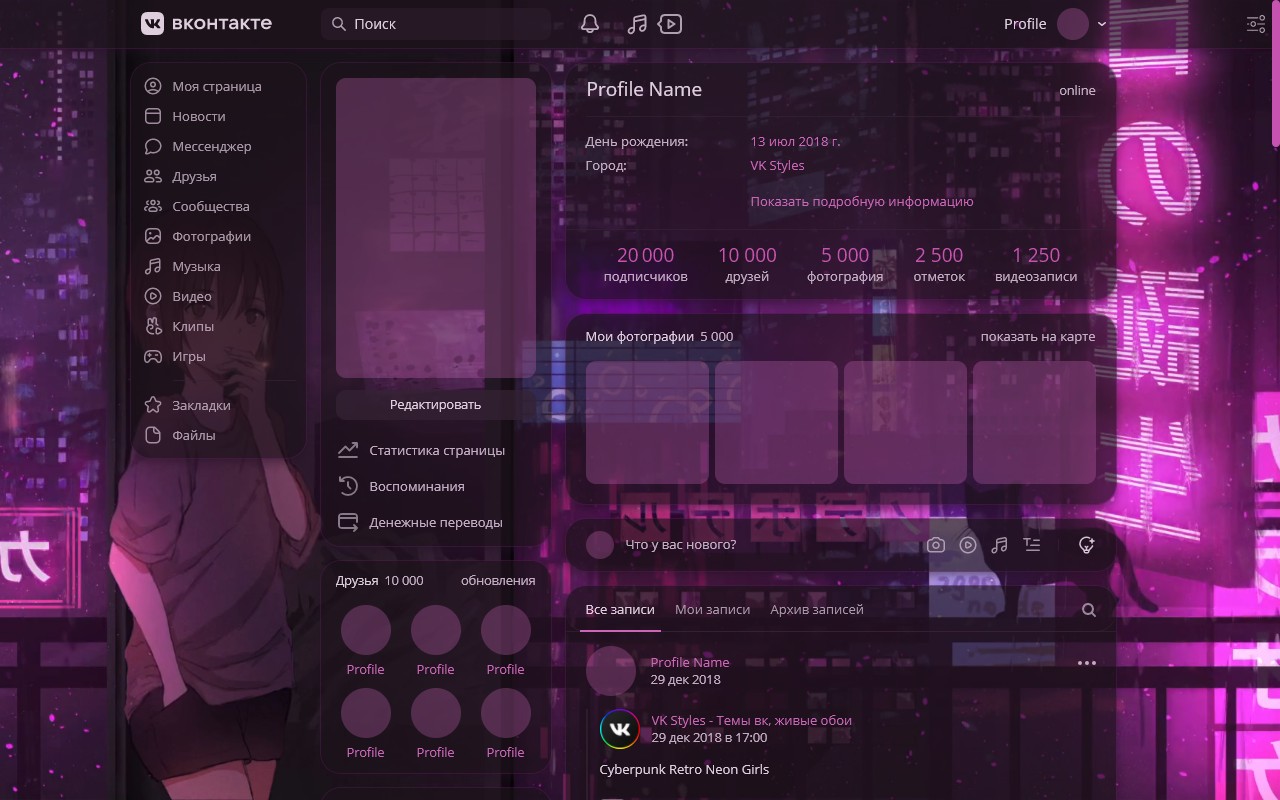The width and height of the screenshot is (1280, 800).
Task: Open the VK Styles link in the post
Action: coord(751,720)
